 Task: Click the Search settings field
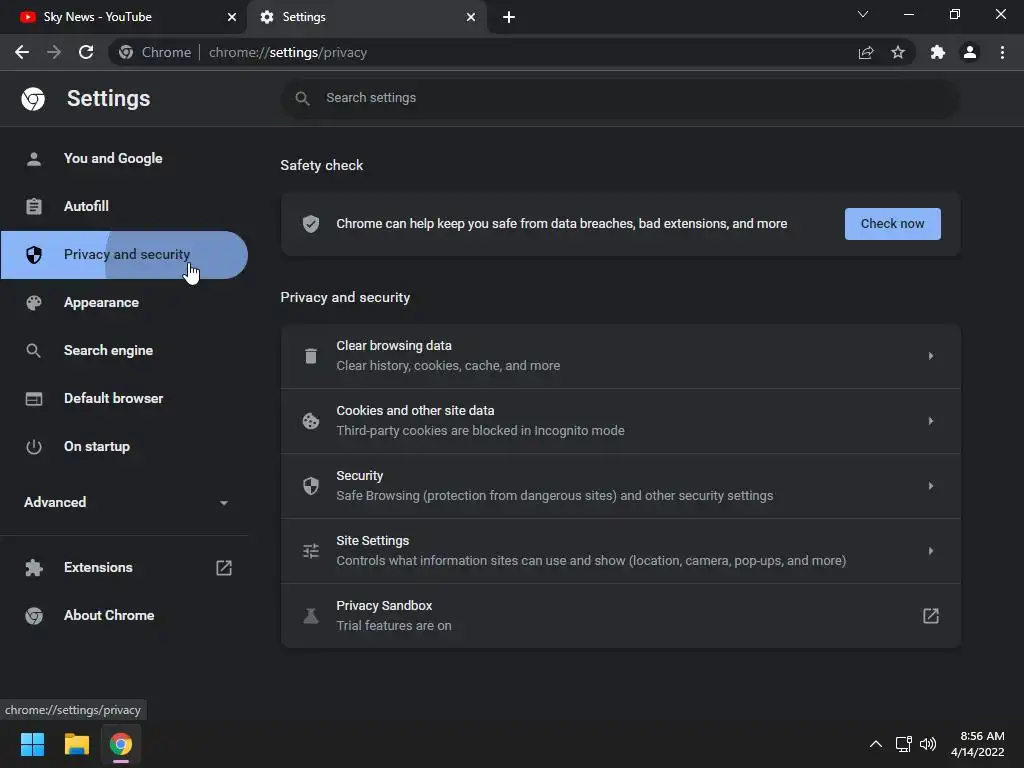coord(620,98)
